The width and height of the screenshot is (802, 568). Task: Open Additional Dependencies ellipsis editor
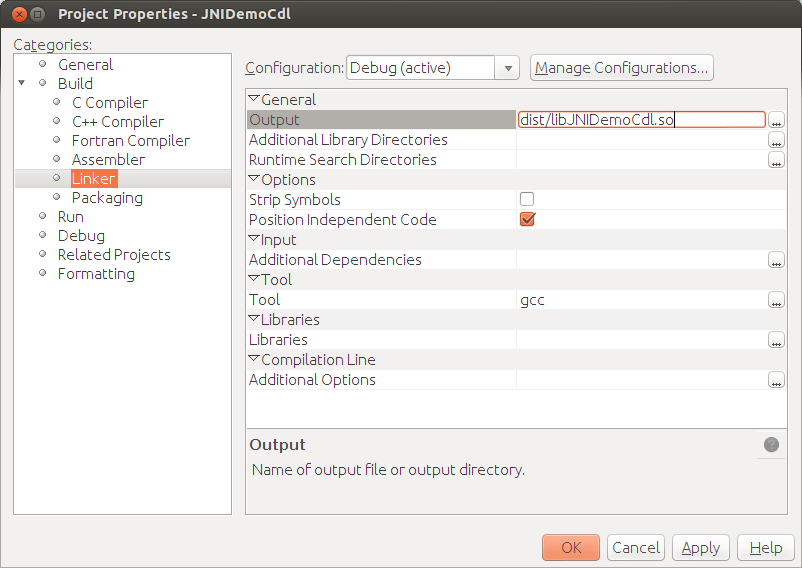776,260
